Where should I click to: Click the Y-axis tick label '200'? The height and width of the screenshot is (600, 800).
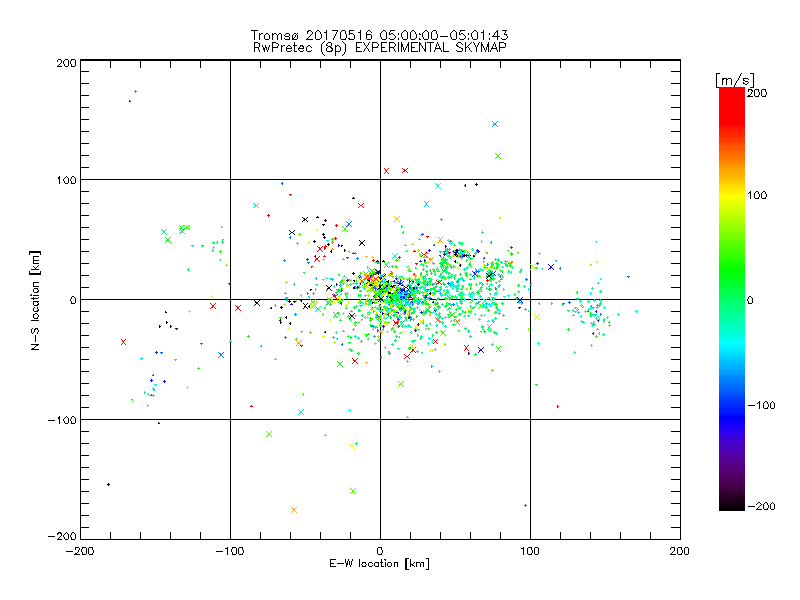66,63
